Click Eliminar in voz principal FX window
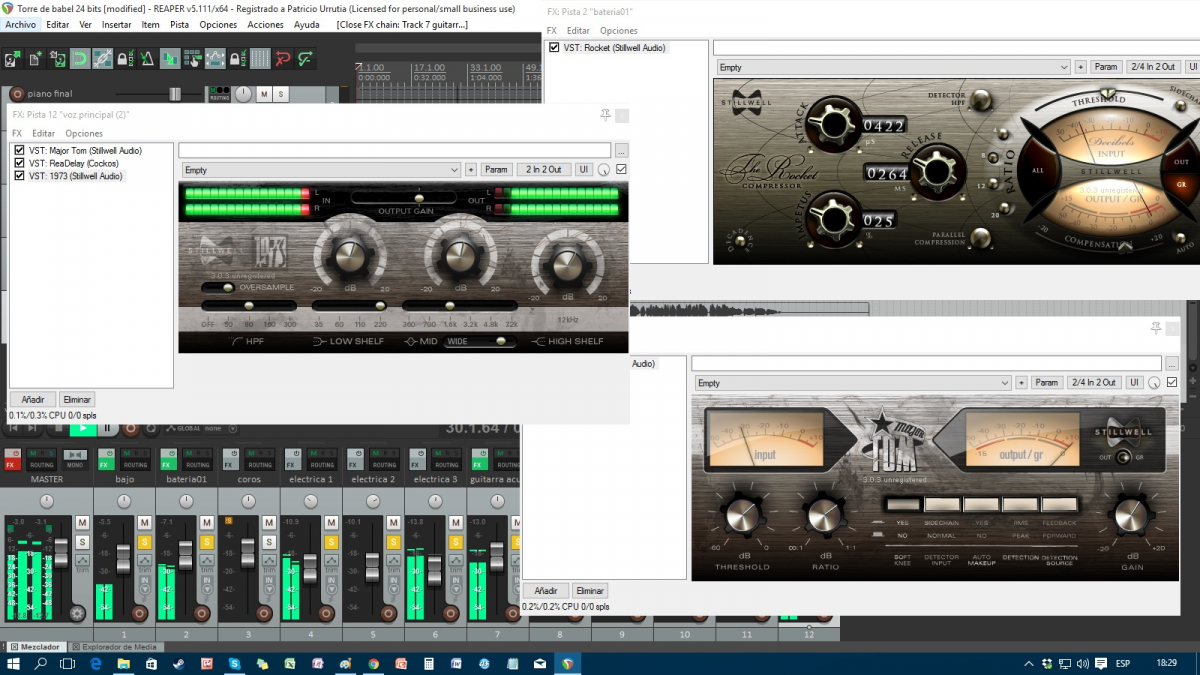This screenshot has height=675, width=1200. pyautogui.click(x=77, y=400)
